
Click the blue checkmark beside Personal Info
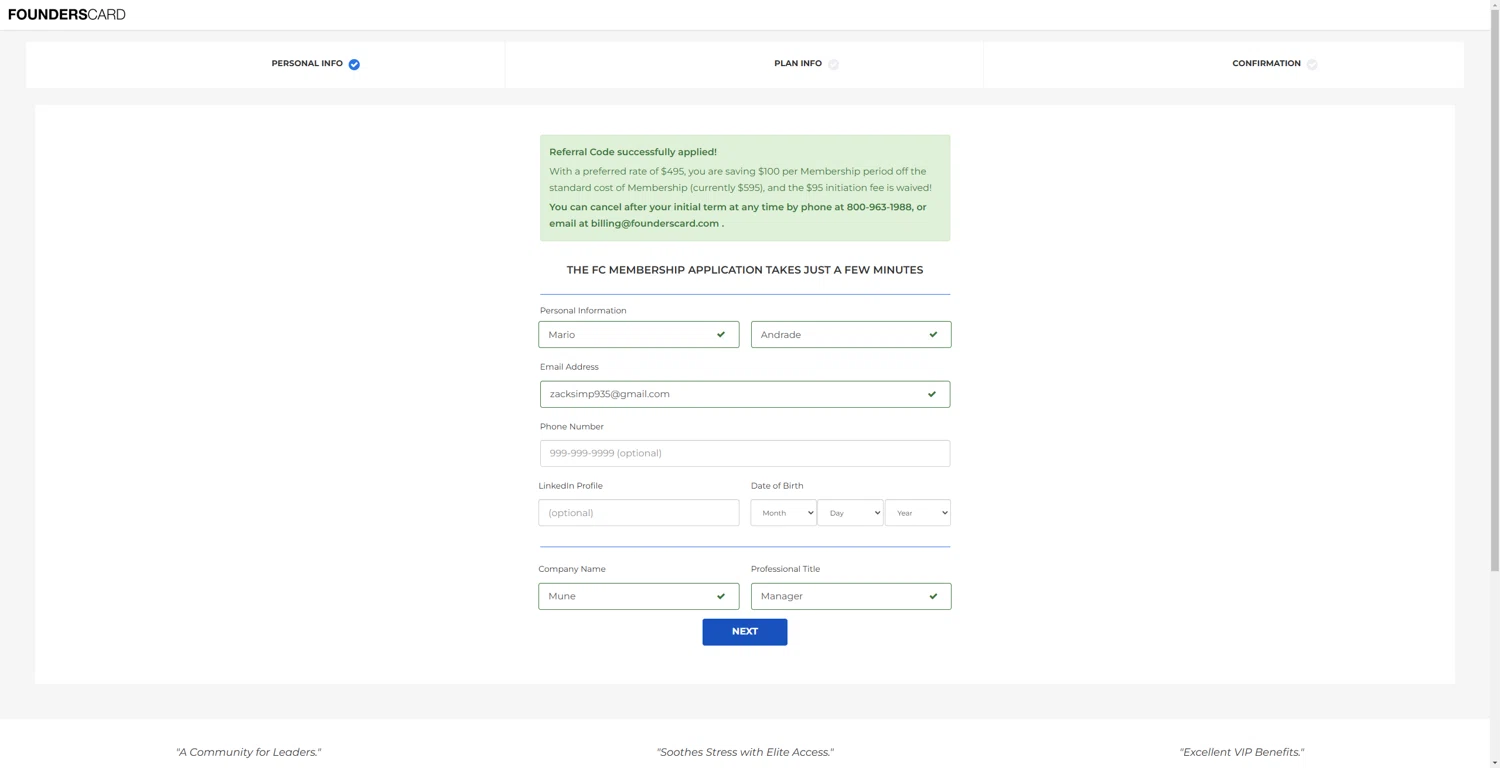point(354,64)
